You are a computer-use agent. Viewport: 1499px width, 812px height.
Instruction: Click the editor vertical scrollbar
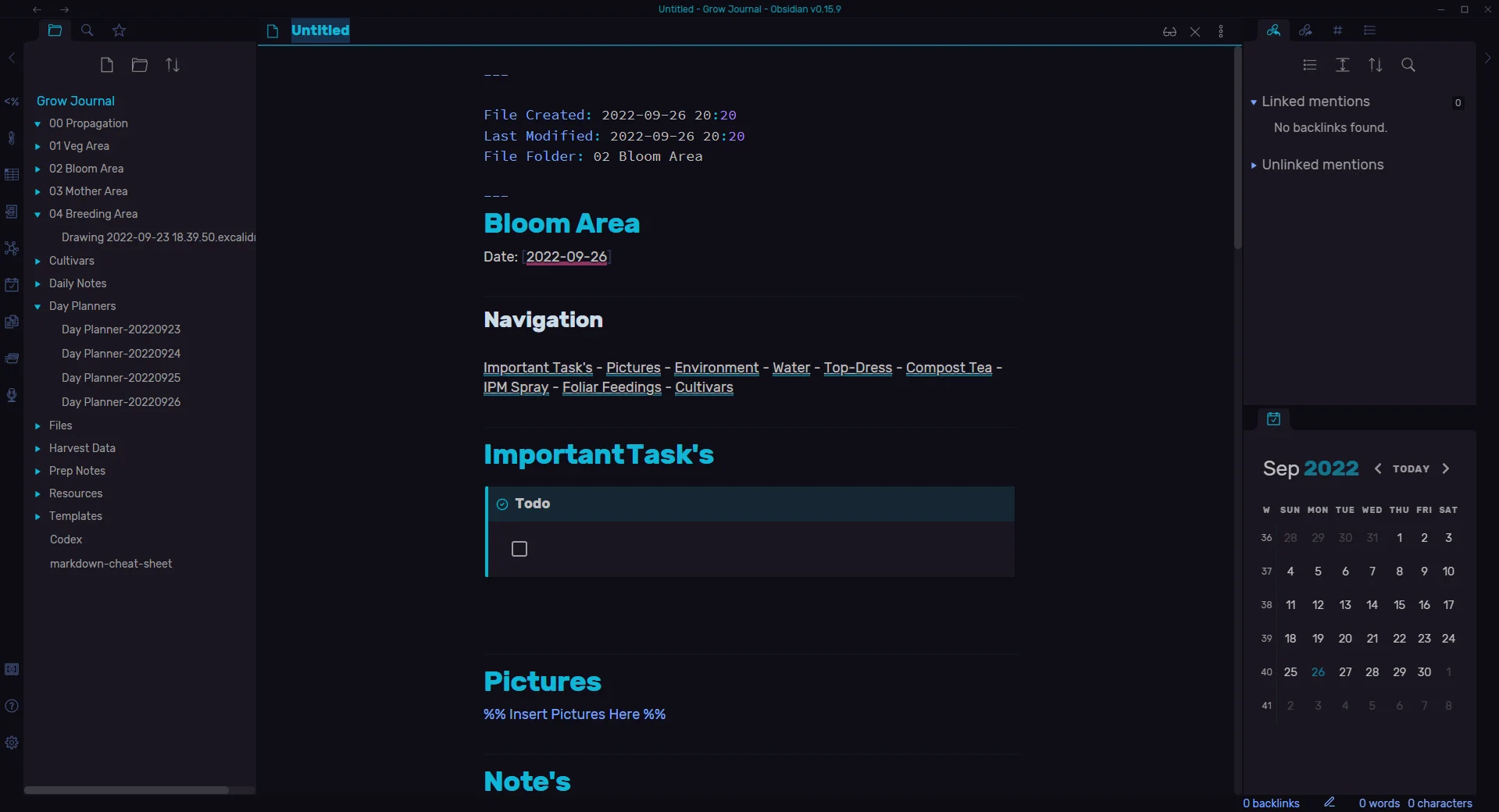1237,148
